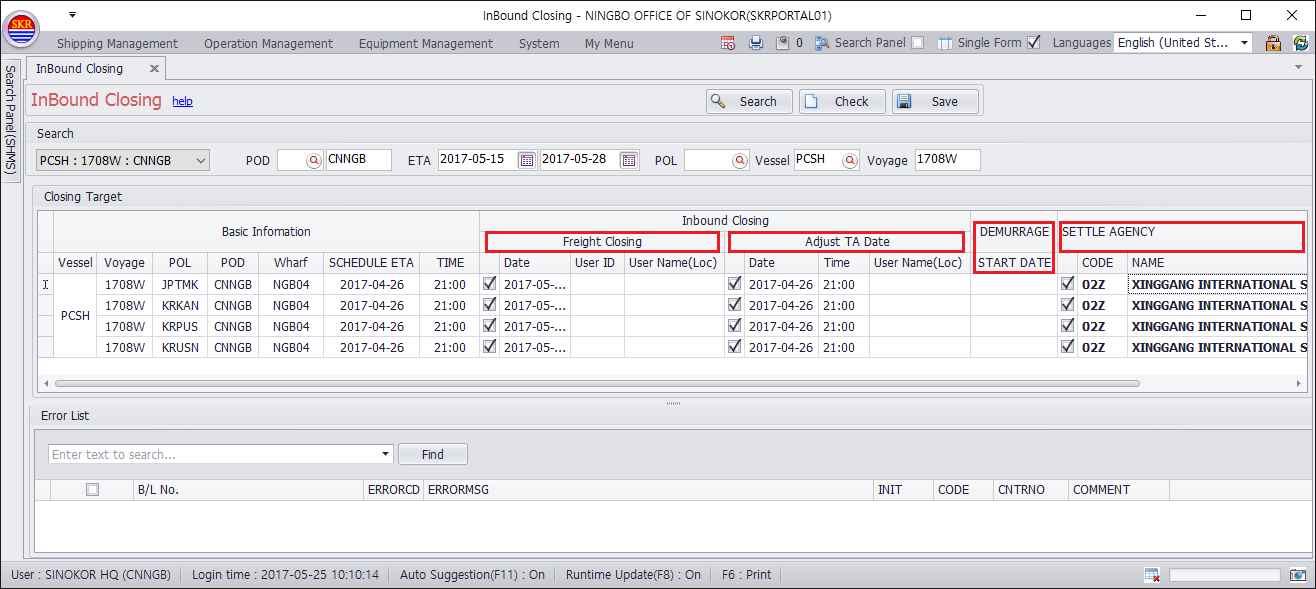
Task: Open the help link
Action: [x=182, y=101]
